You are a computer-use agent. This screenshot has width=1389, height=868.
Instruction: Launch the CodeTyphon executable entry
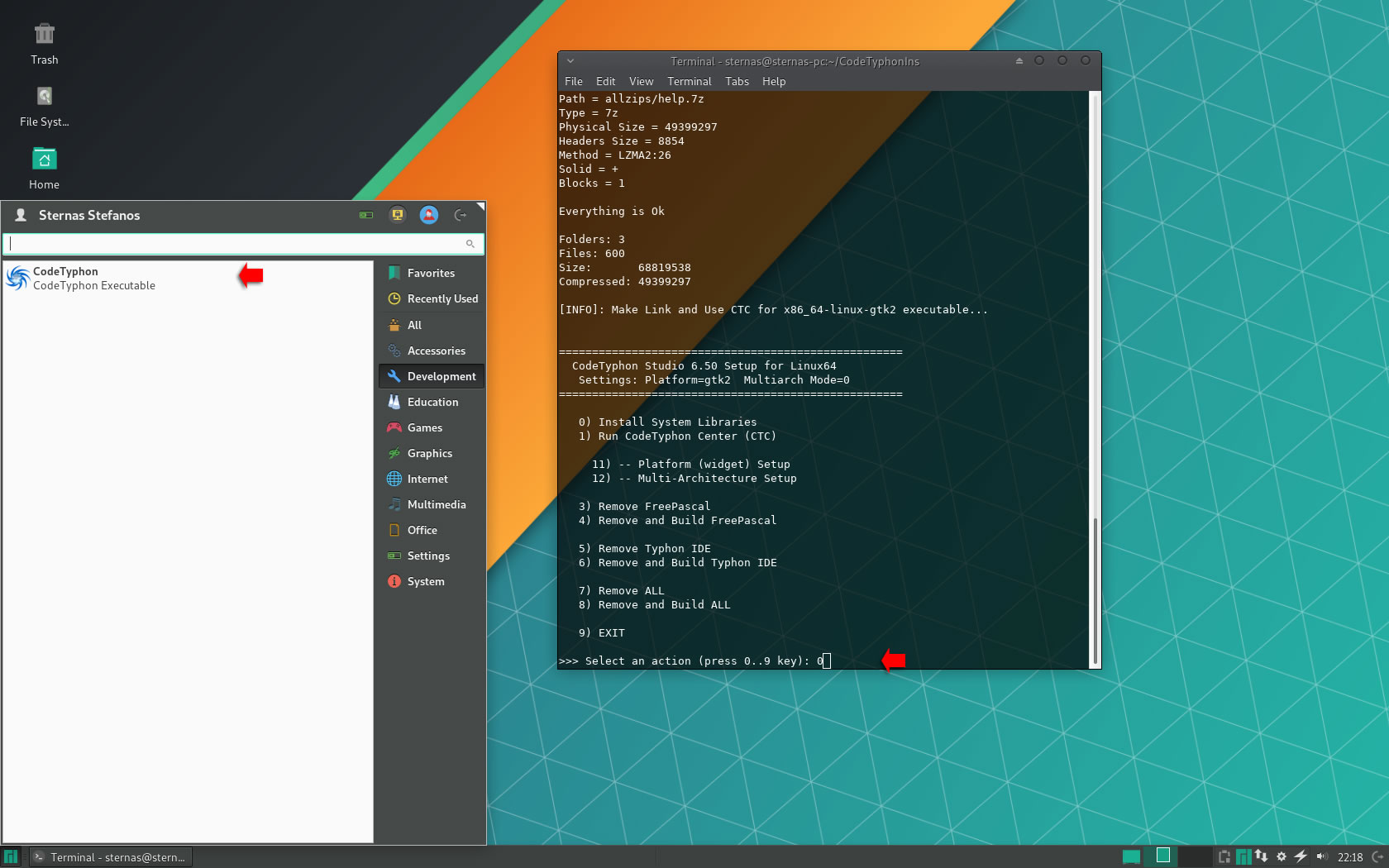pyautogui.click(x=188, y=279)
